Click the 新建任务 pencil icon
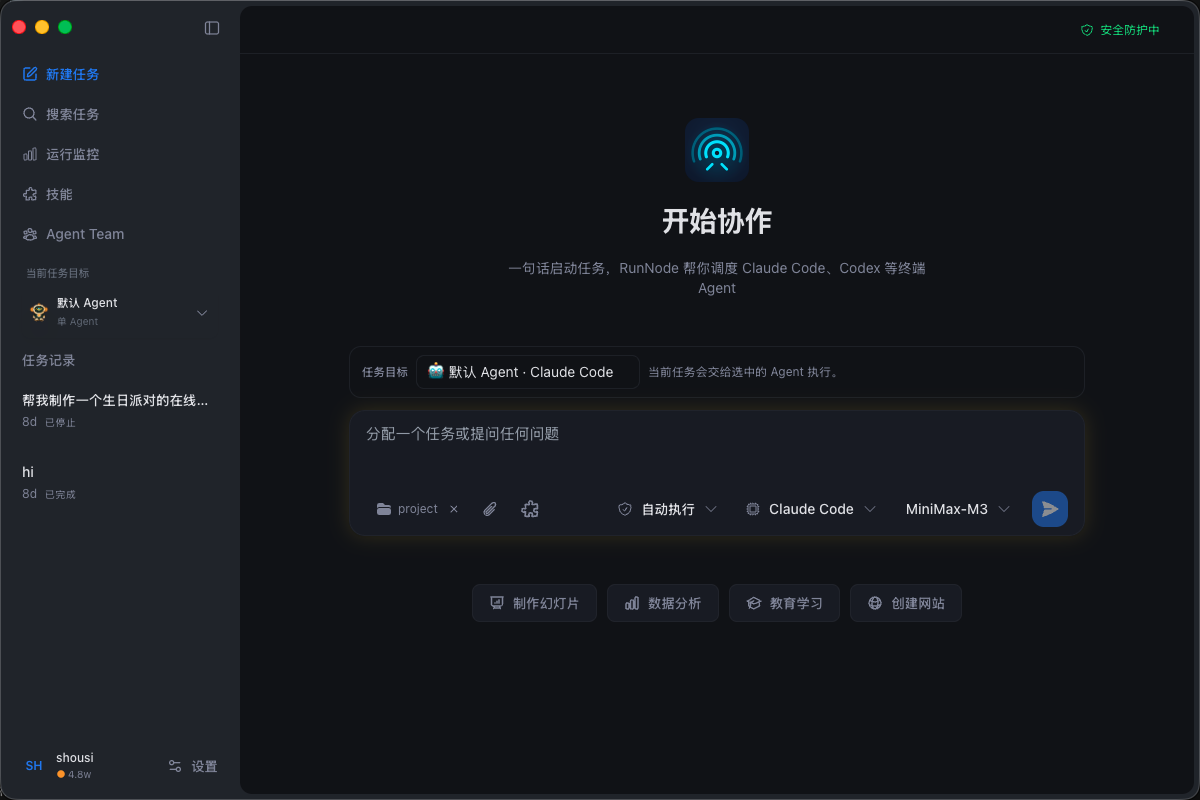This screenshot has height=800, width=1200. (x=30, y=74)
